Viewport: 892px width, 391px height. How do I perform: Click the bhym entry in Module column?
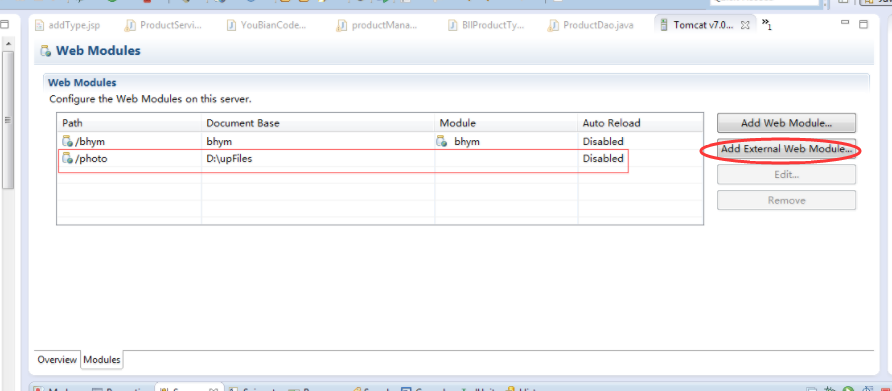click(466, 141)
